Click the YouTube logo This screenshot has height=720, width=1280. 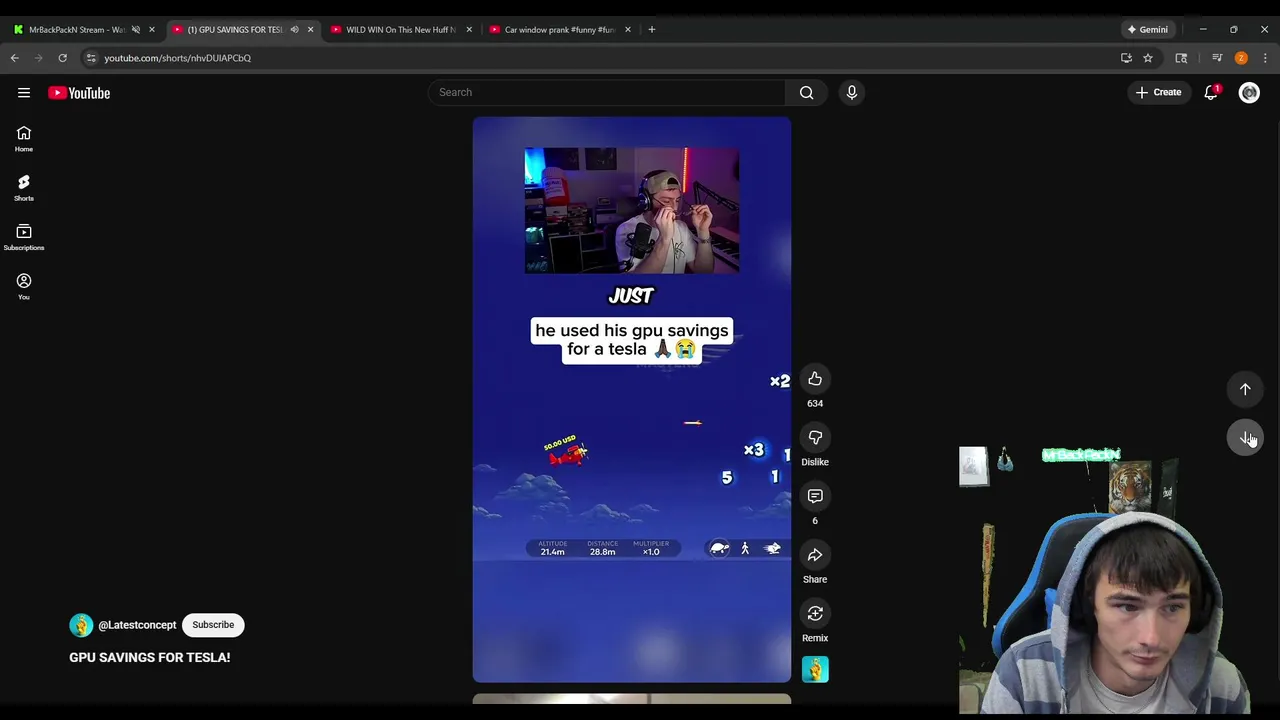(x=79, y=93)
